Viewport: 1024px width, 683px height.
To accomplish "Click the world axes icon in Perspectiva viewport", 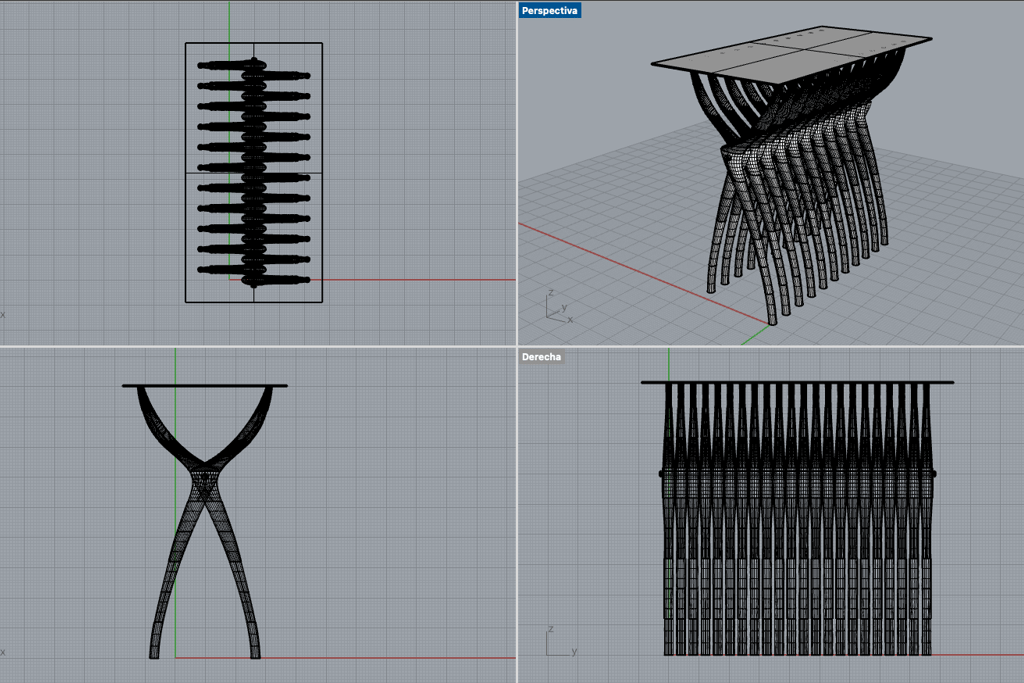I will coord(559,306).
